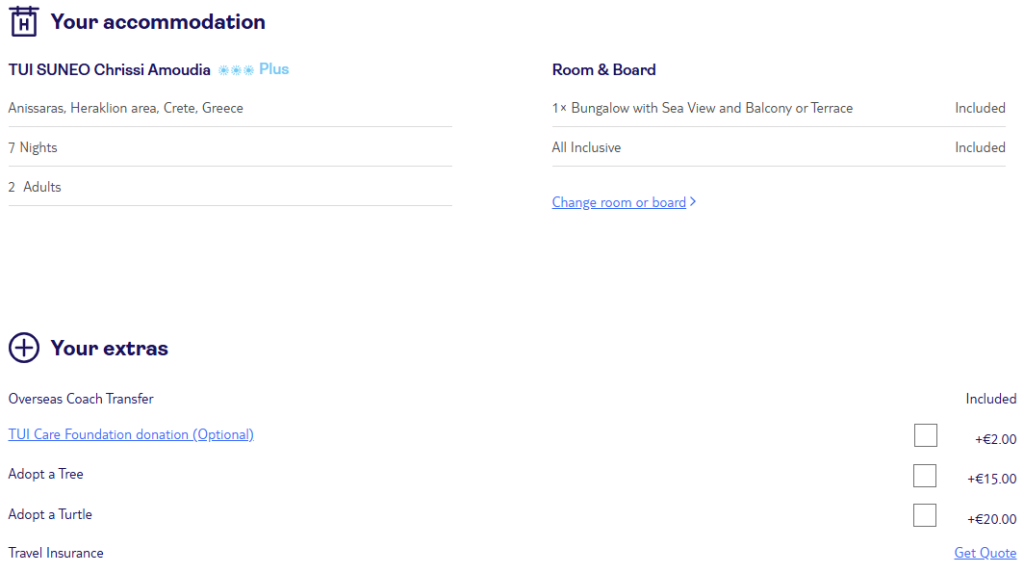
Task: Click the Plus rating label
Action: (274, 69)
